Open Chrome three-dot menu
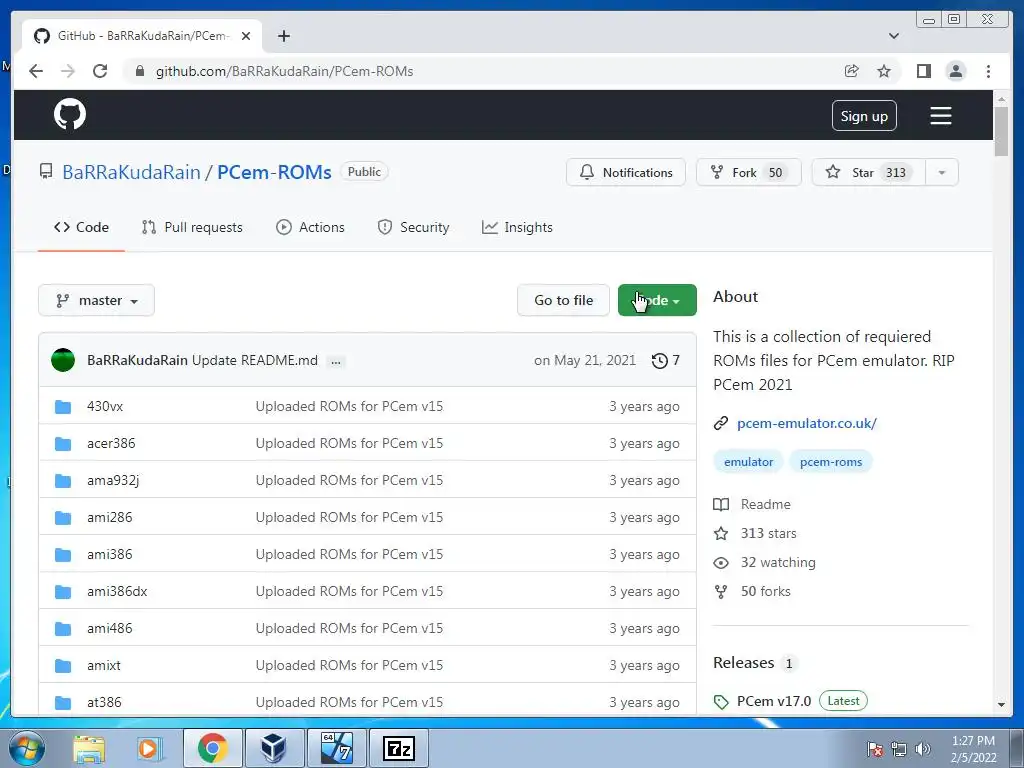Viewport: 1024px width, 768px height. (x=988, y=71)
